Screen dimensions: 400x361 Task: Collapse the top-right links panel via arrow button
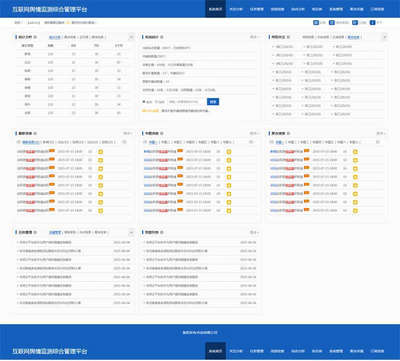(x=384, y=37)
